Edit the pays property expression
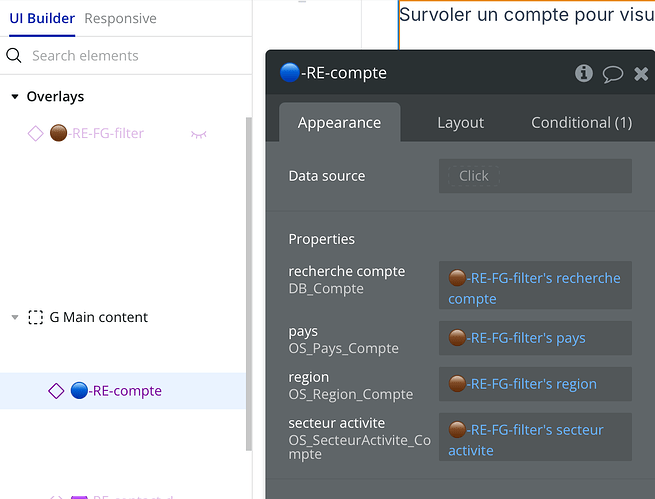 click(535, 338)
